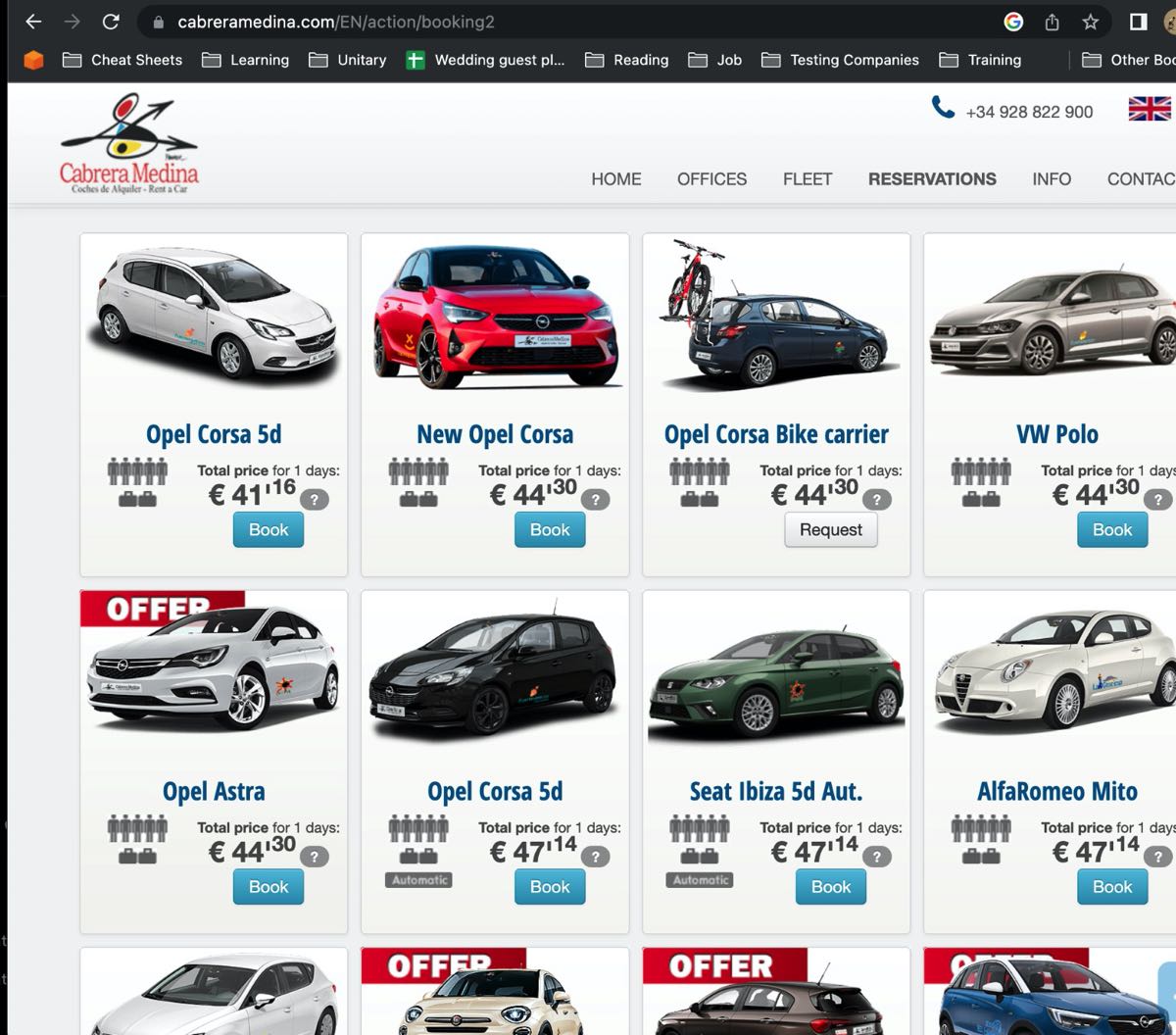1176x1035 pixels.
Task: Open the Wedding guest pl... bookmark
Action: coord(486,60)
